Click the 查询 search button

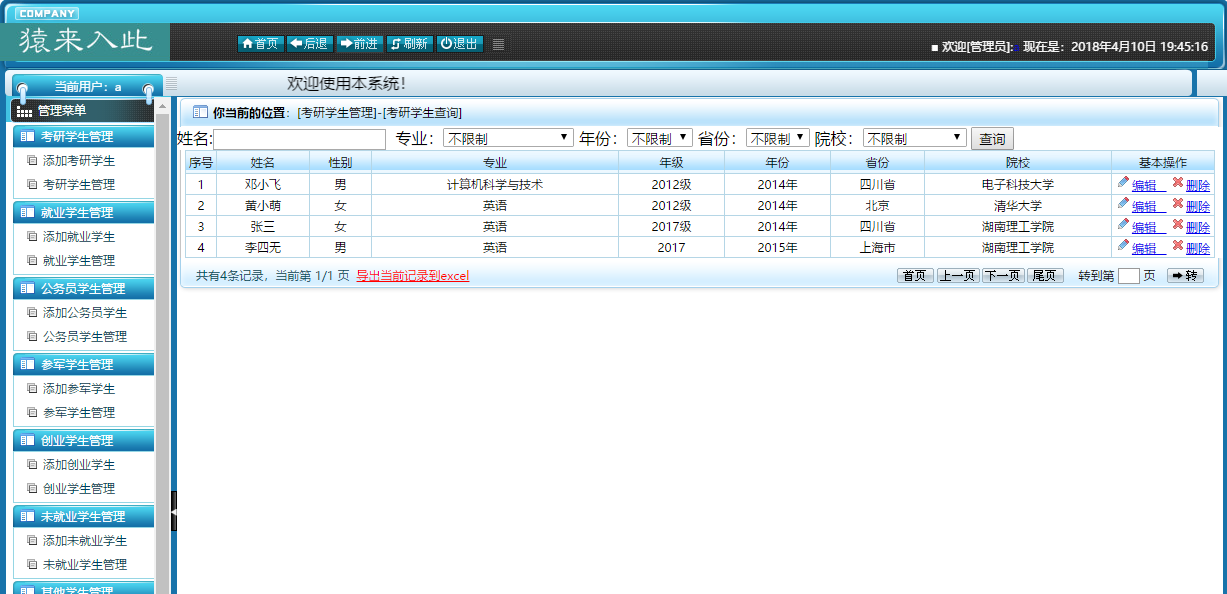pyautogui.click(x=992, y=139)
